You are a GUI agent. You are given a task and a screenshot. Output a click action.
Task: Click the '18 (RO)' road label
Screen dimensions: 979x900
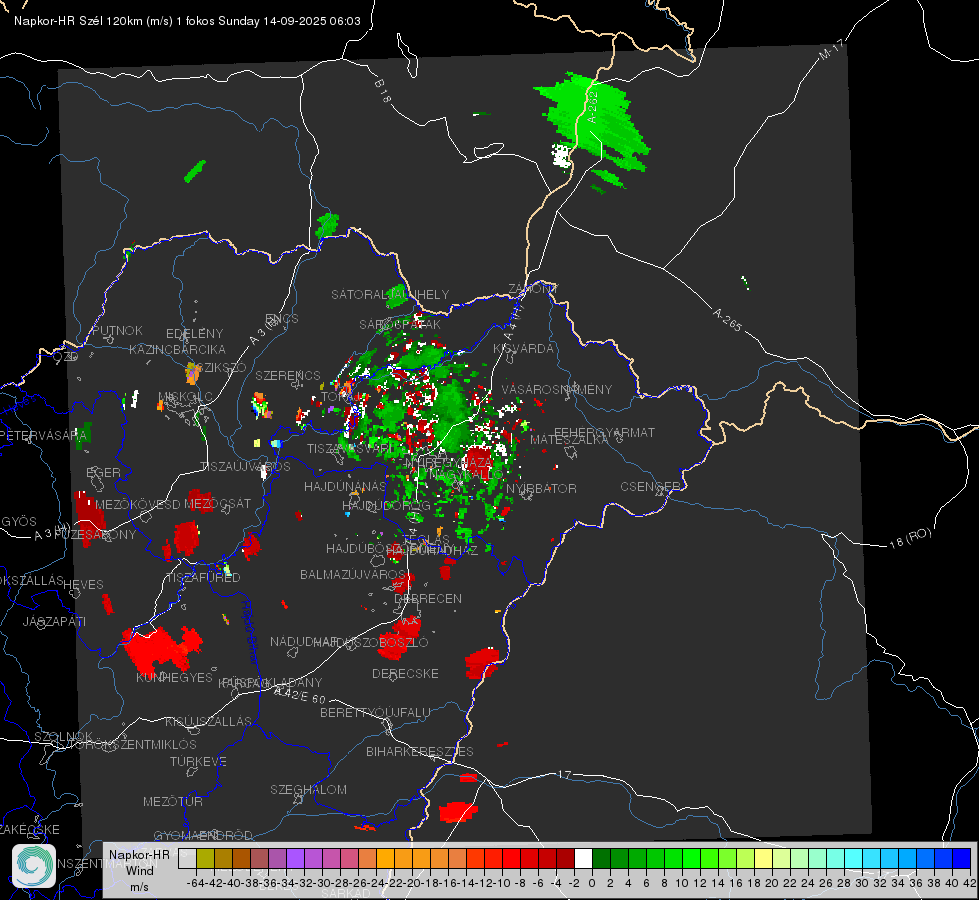coord(910,538)
